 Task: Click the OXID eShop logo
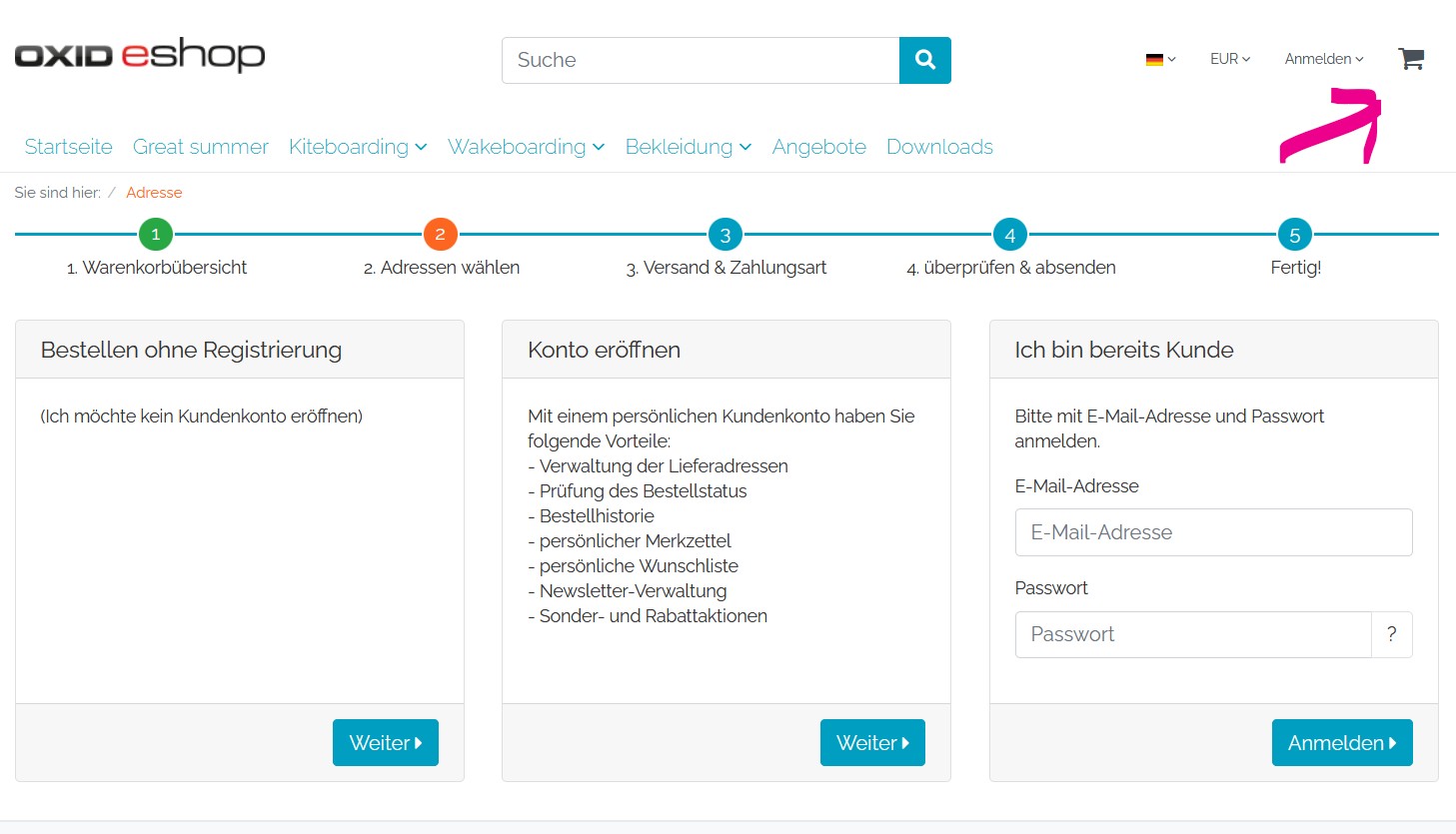coord(140,55)
